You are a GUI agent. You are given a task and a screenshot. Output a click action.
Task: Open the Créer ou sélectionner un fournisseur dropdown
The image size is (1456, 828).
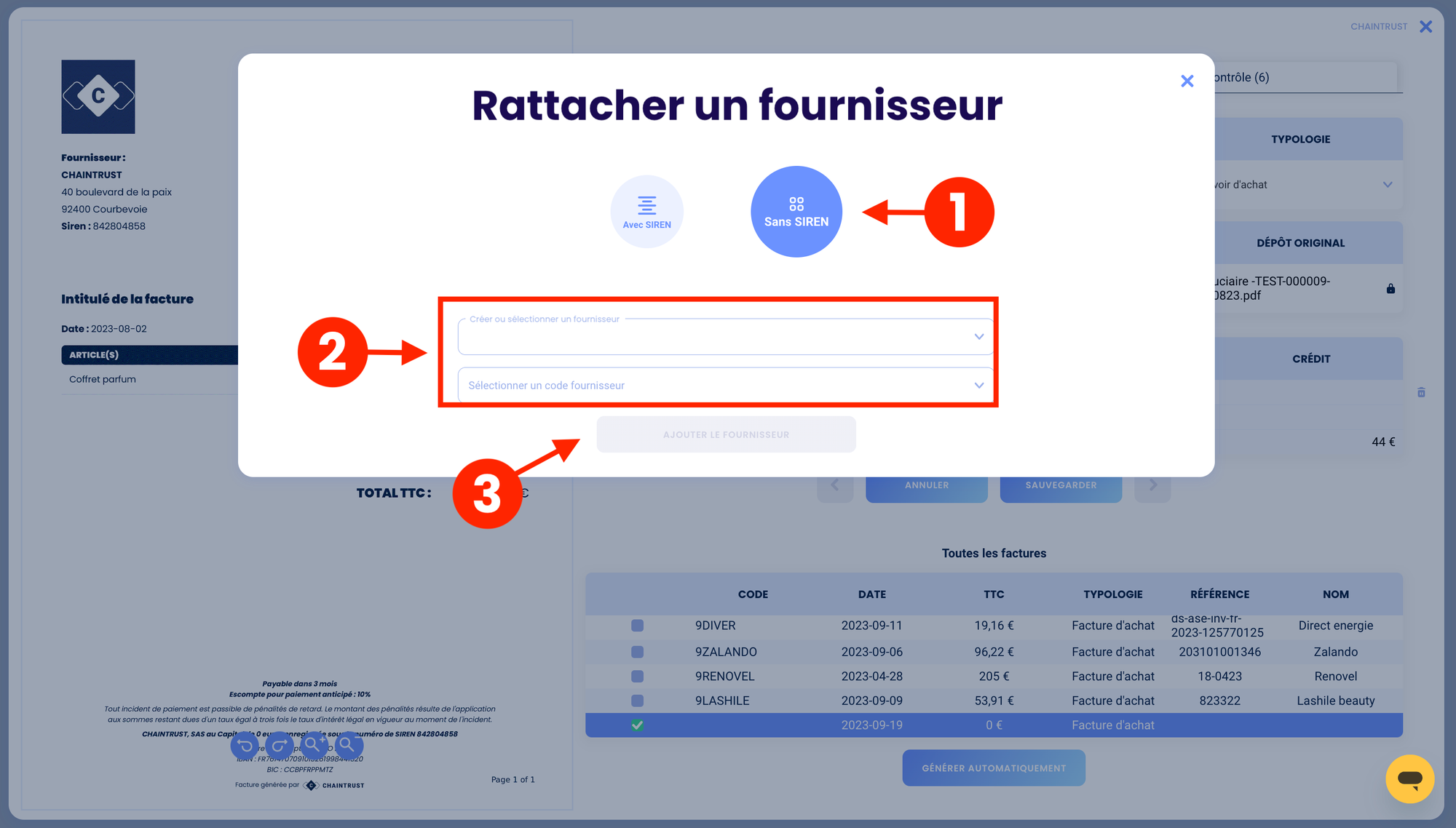(x=725, y=336)
